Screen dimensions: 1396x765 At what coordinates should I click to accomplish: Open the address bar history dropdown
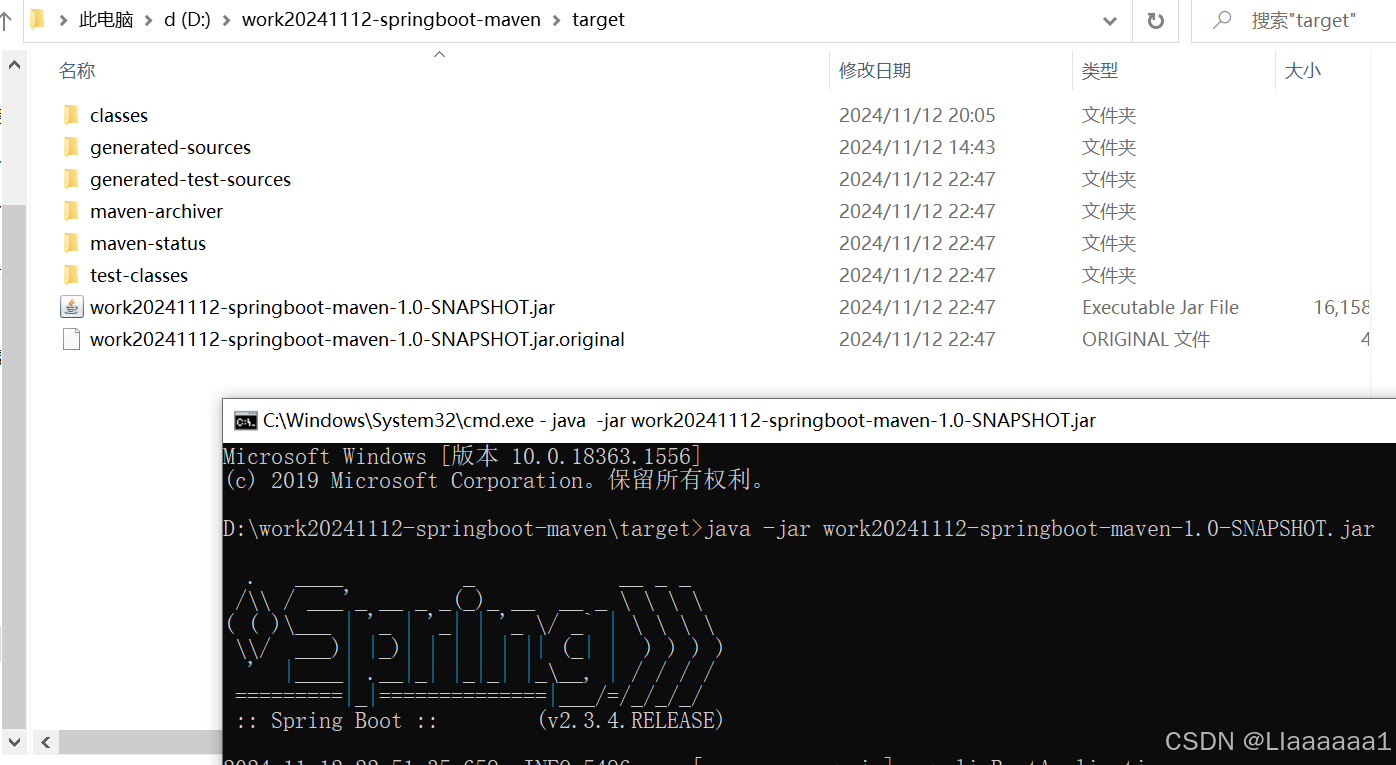[1109, 20]
